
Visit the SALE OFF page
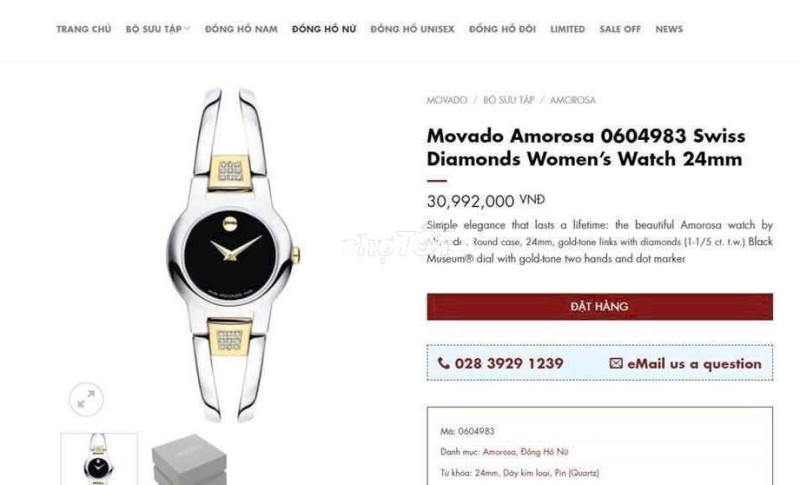click(x=620, y=29)
